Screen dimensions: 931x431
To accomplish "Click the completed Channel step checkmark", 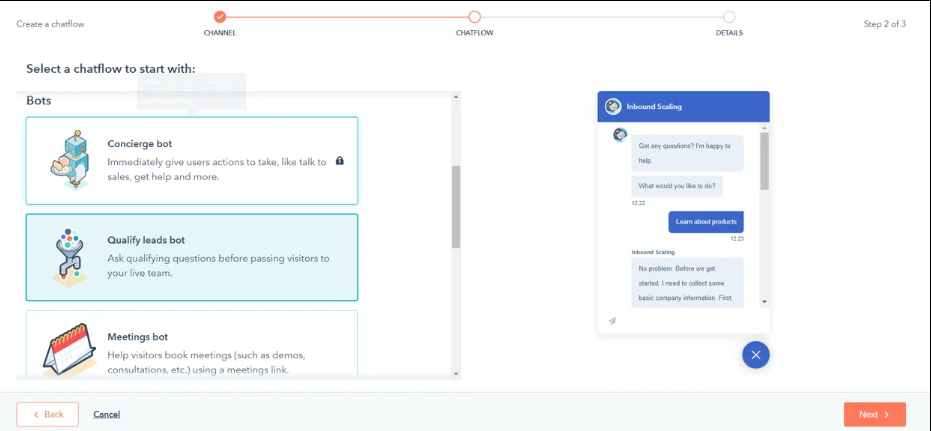I will 220,17.
